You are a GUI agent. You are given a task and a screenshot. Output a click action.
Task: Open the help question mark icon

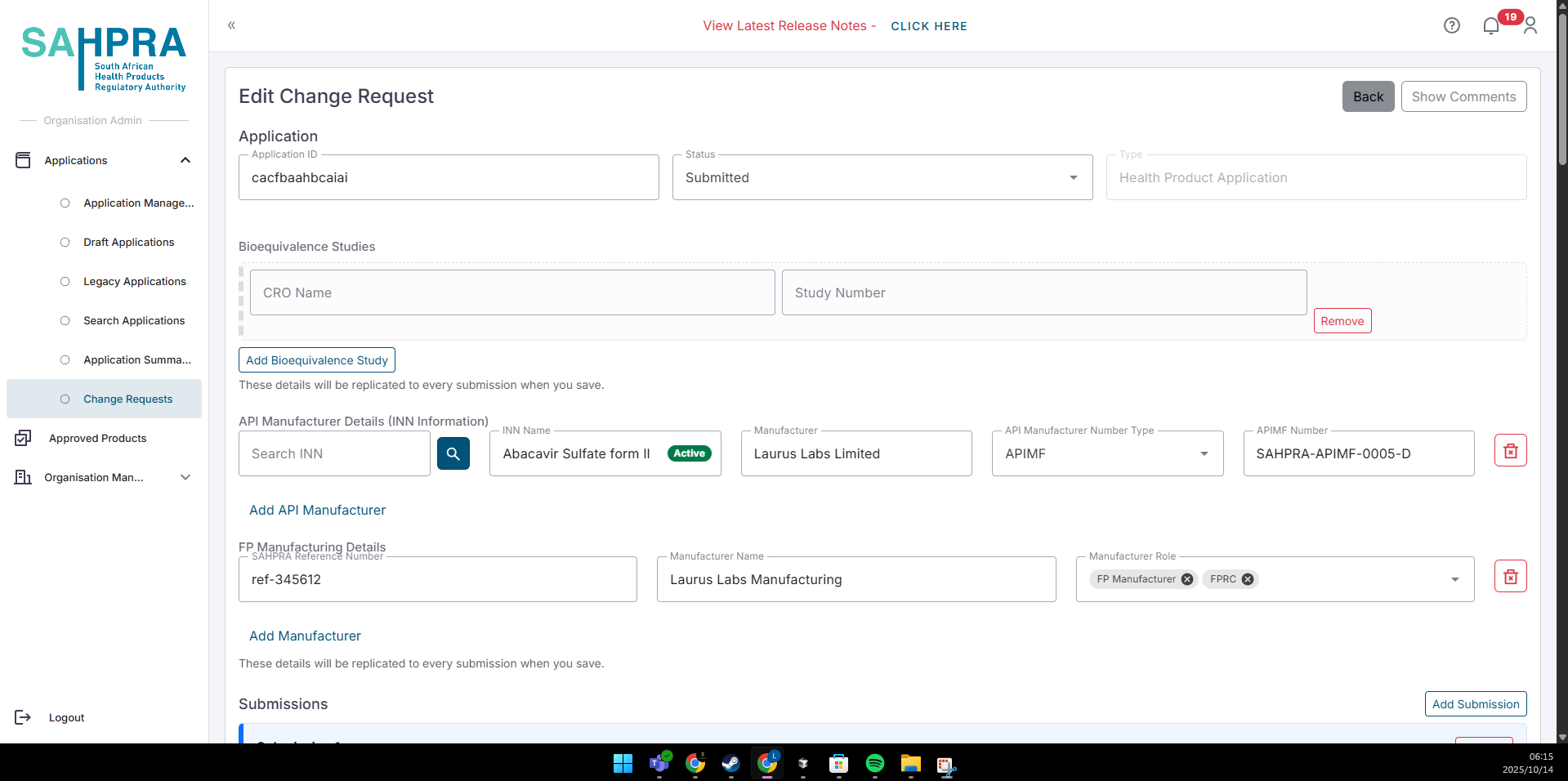click(1451, 26)
